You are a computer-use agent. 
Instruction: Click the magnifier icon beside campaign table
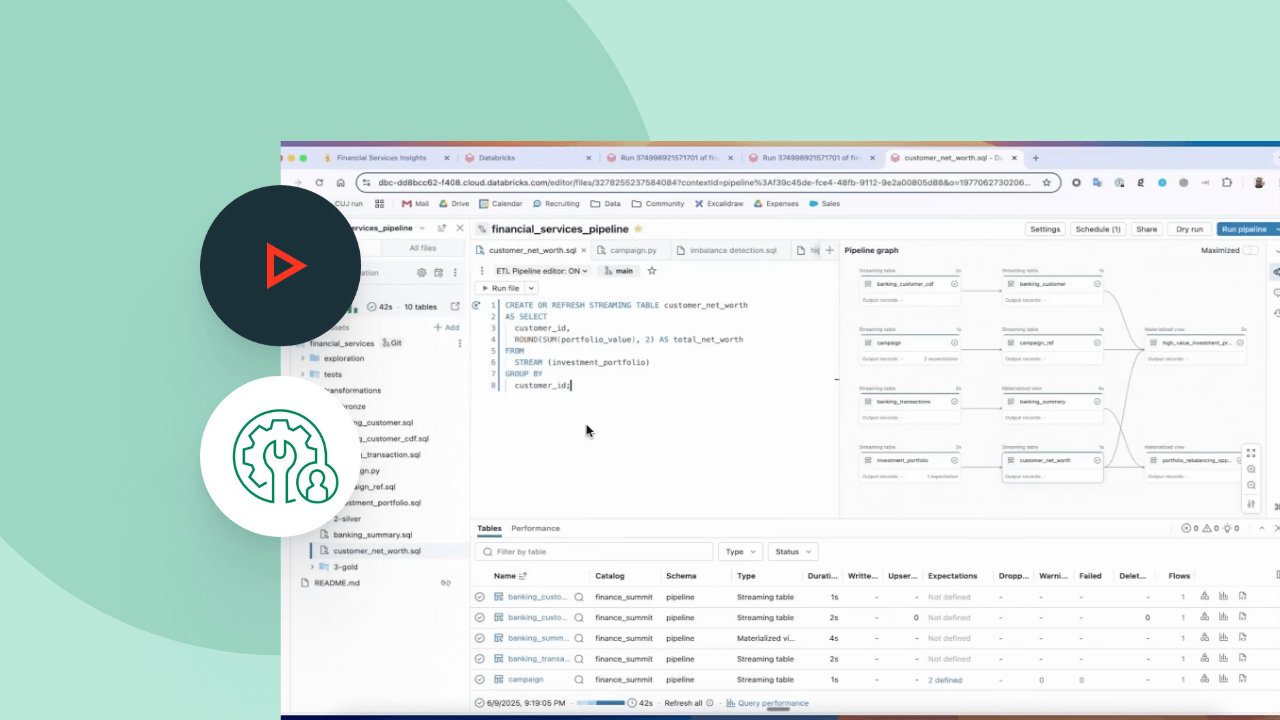pos(578,680)
